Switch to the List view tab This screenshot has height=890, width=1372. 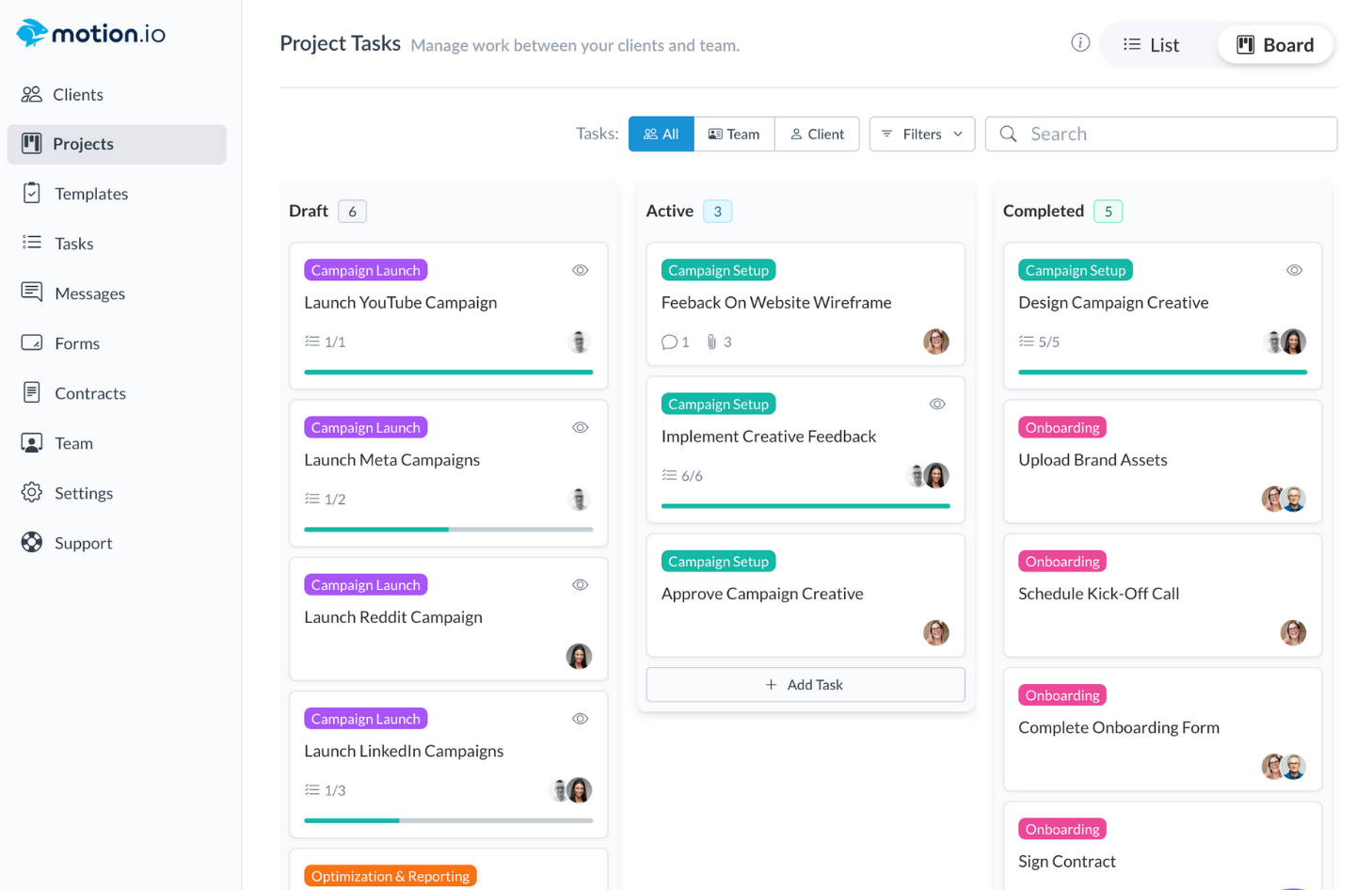pyautogui.click(x=1151, y=45)
